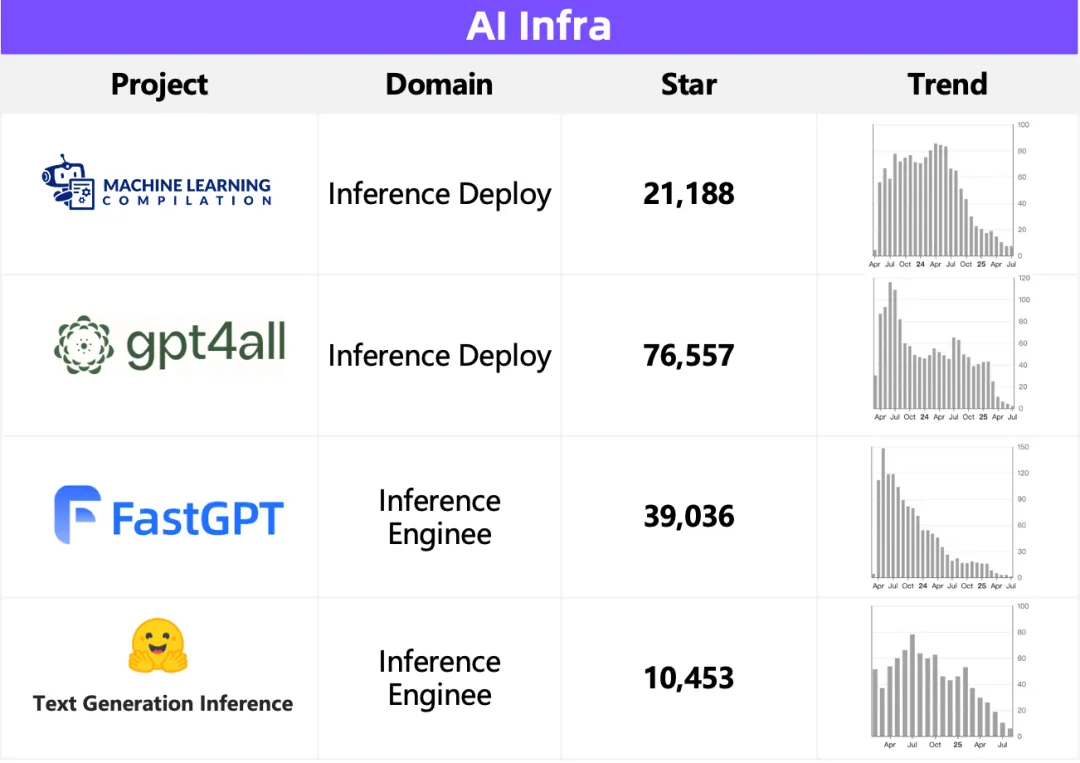
Task: Click the hugging face emoji icon
Action: [x=158, y=645]
